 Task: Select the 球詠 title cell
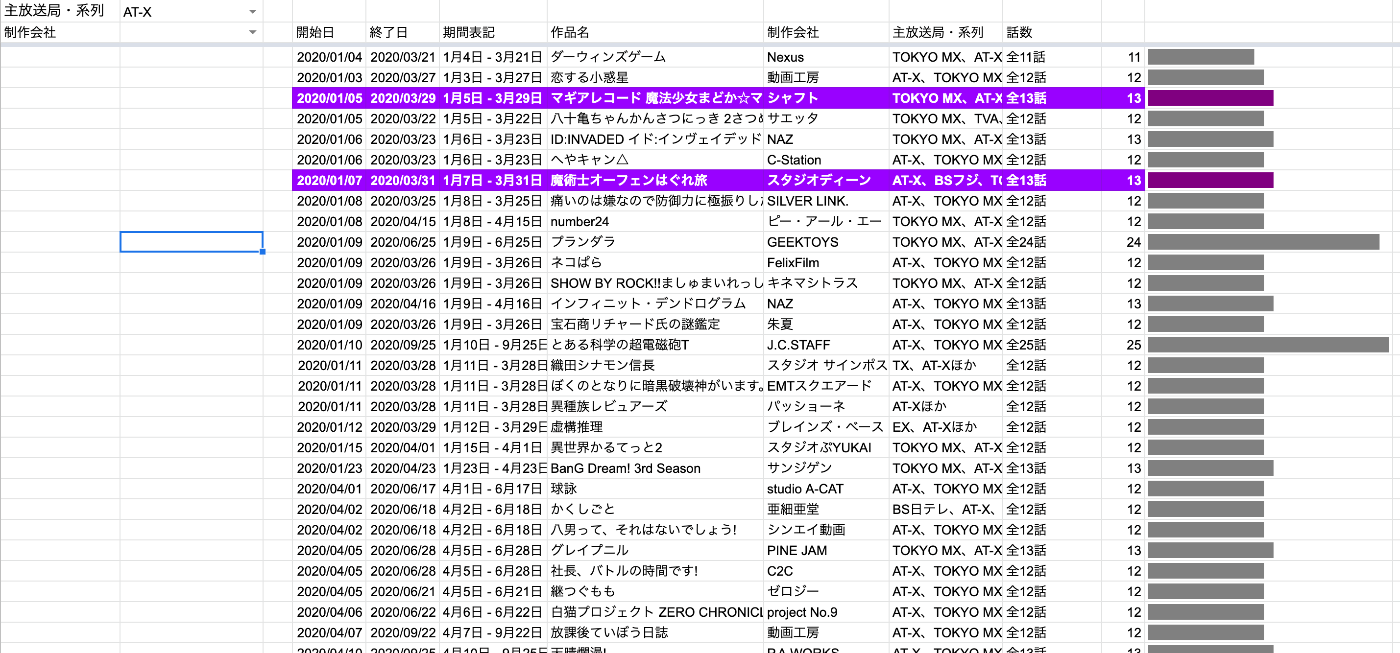tap(655, 489)
